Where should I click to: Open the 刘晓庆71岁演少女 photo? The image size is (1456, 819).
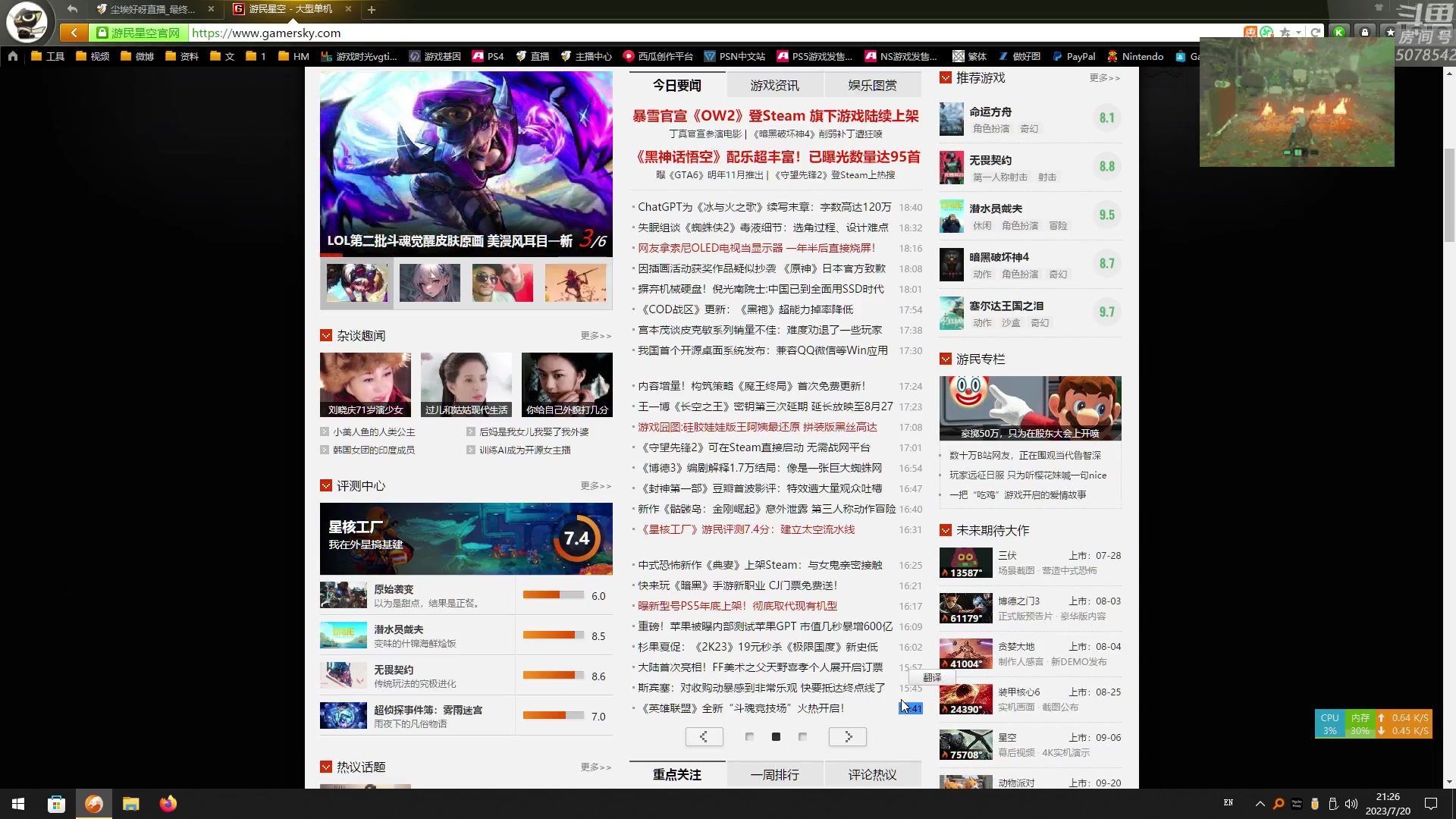coord(365,384)
